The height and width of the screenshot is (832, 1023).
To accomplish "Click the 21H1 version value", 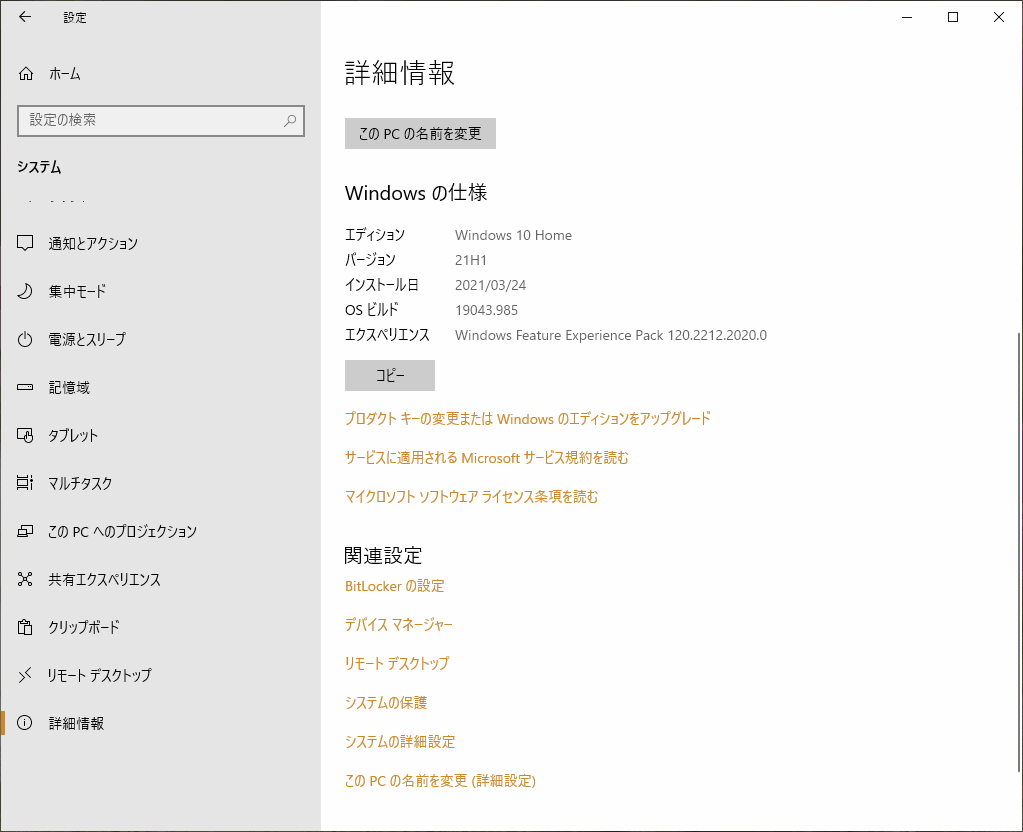I will coord(470,260).
